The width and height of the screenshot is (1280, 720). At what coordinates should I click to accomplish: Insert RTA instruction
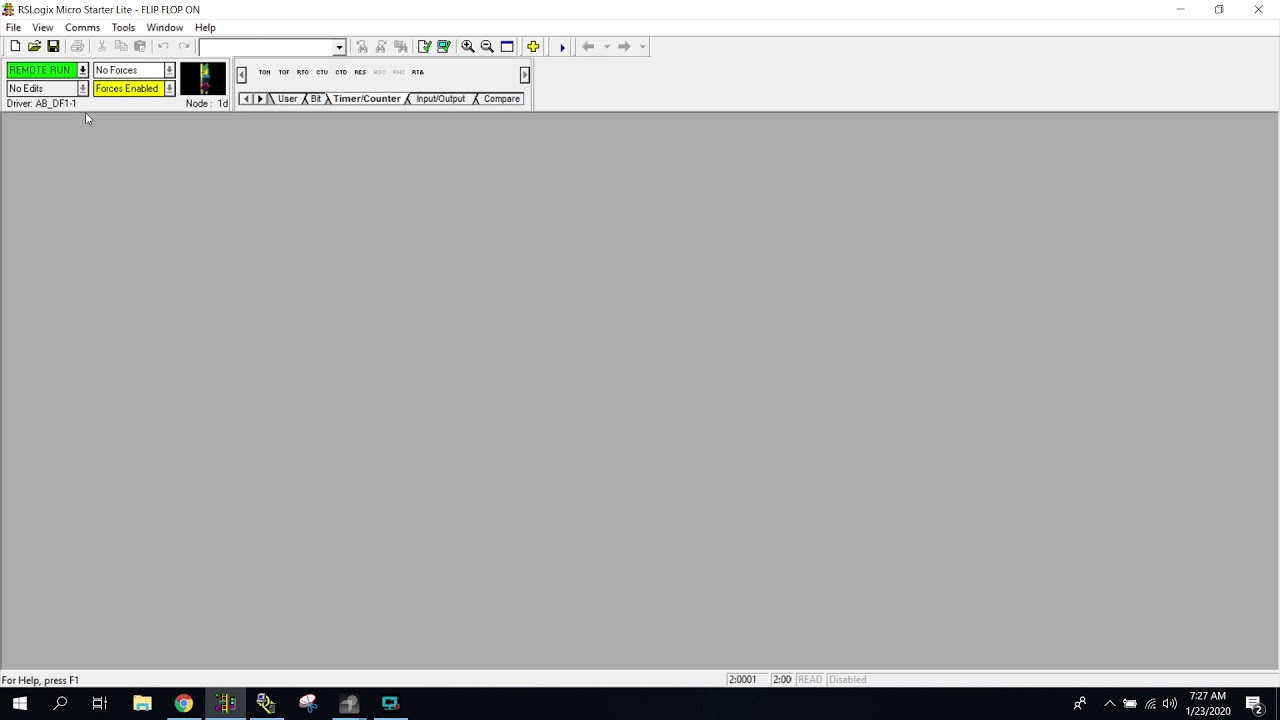coord(418,72)
